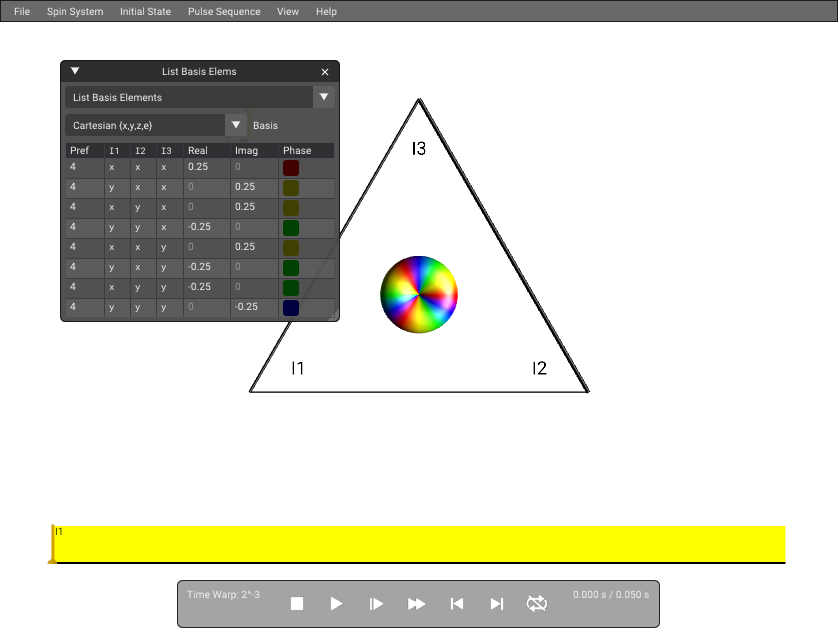Skip back to the sequence start
The height and width of the screenshot is (628, 838).
point(456,603)
